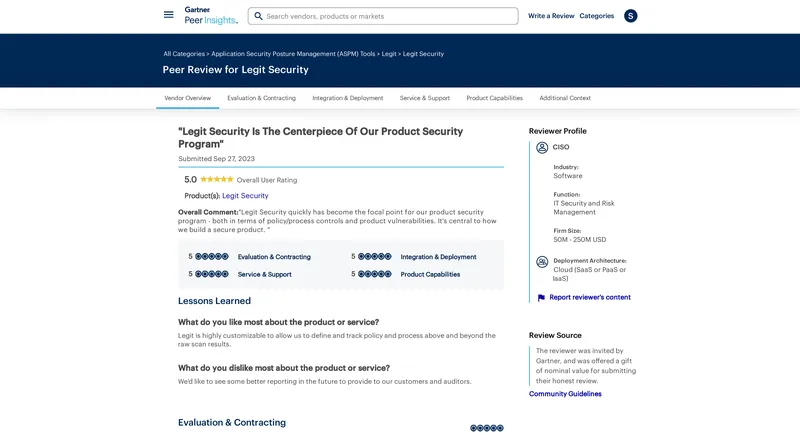
Task: Click the Gartner Peer Insights logo
Action: pyautogui.click(x=211, y=15)
